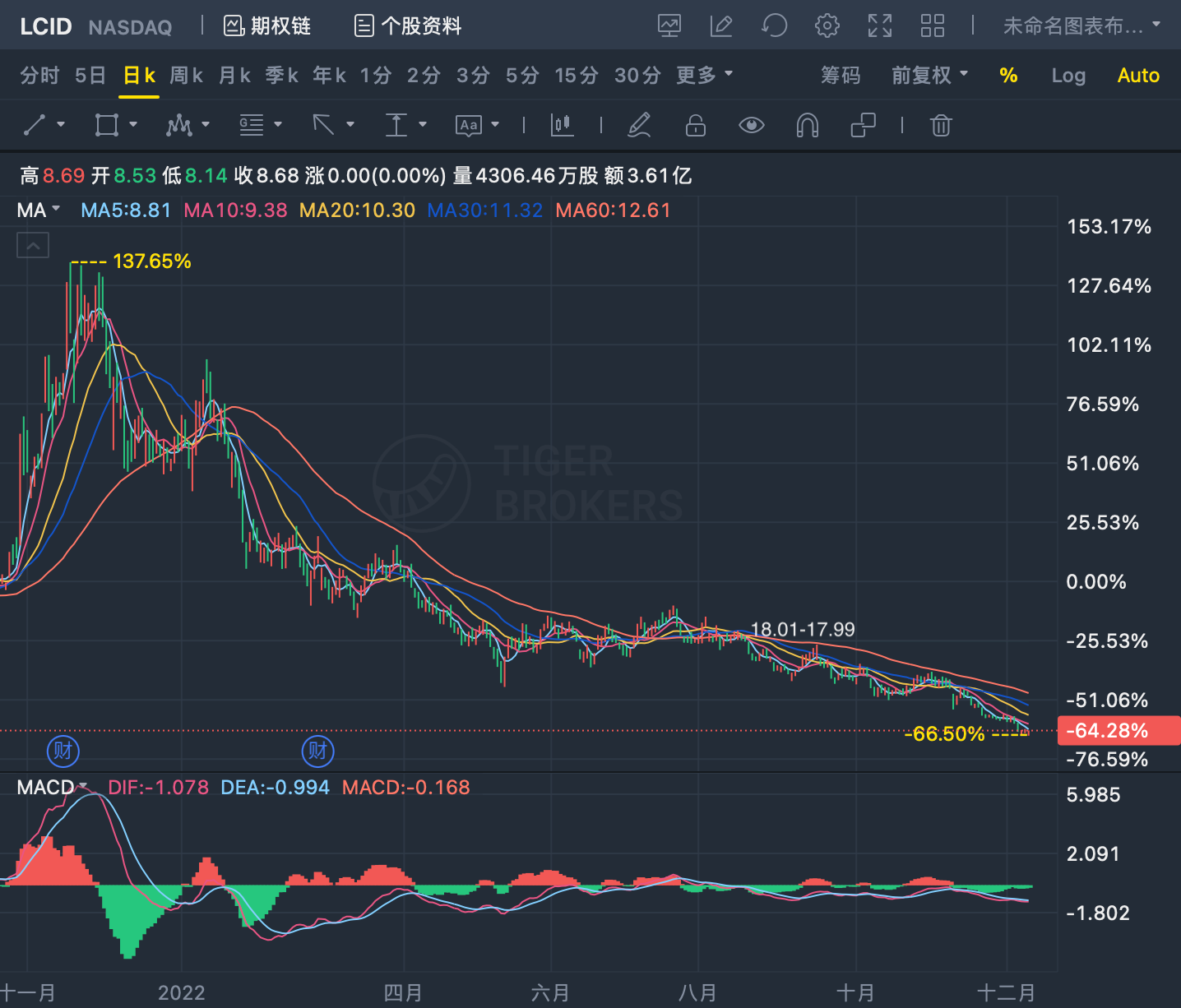Select the 2分 two-minute timeframe

(424, 76)
